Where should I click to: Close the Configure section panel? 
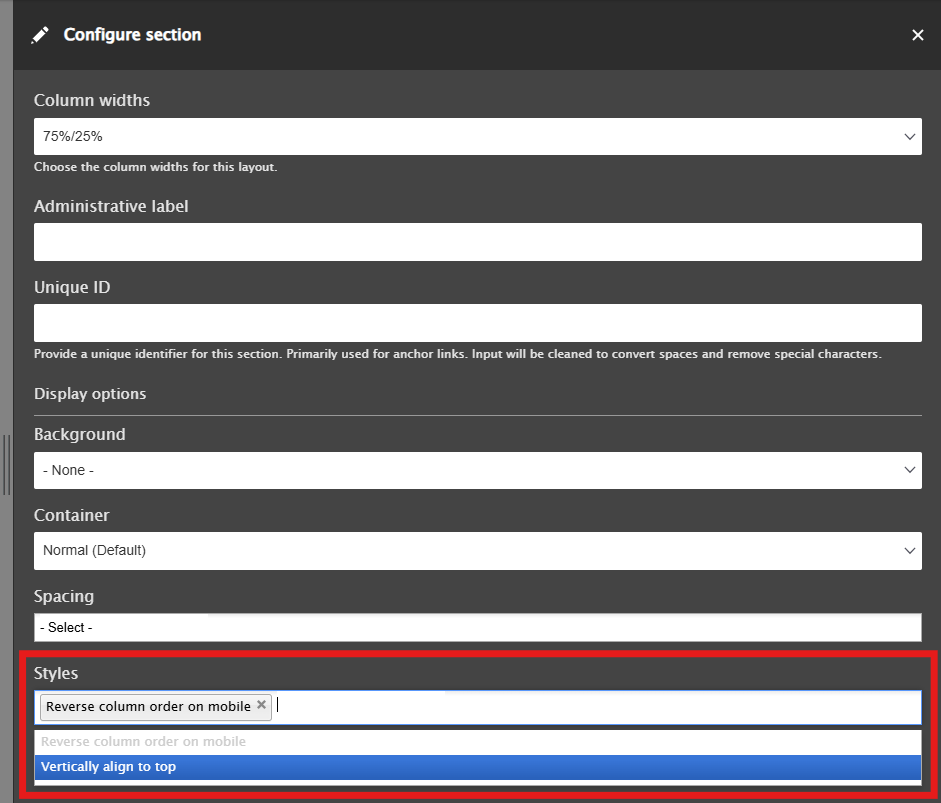917,35
